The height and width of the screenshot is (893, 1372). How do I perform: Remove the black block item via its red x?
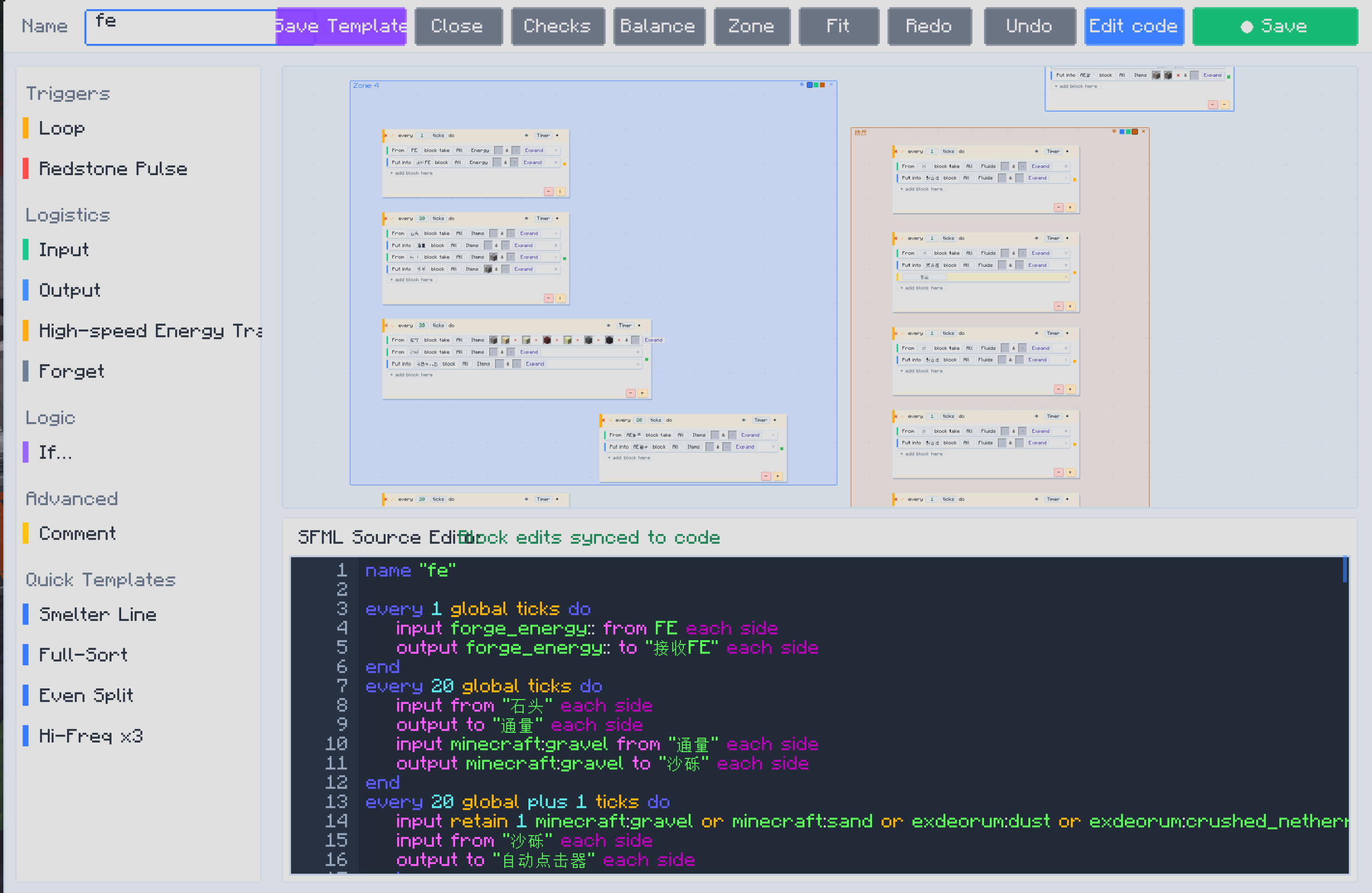point(619,340)
